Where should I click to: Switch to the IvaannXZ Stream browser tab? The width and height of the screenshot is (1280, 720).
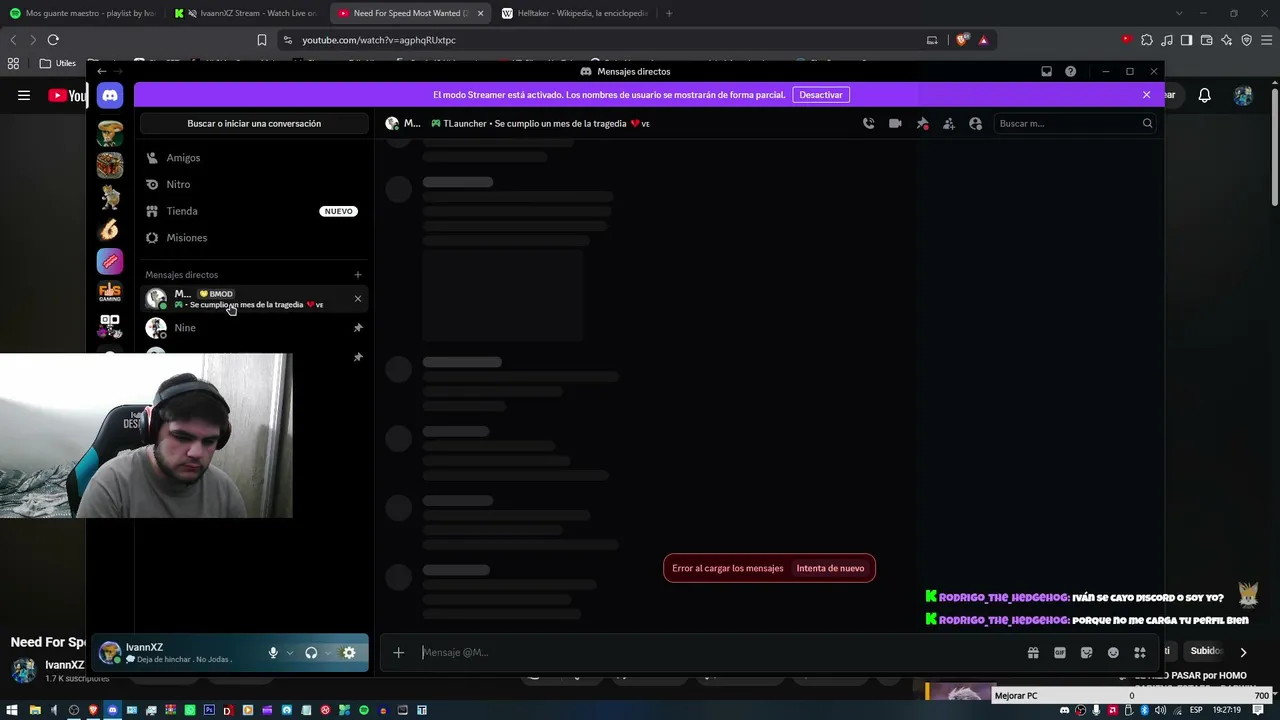pos(246,13)
